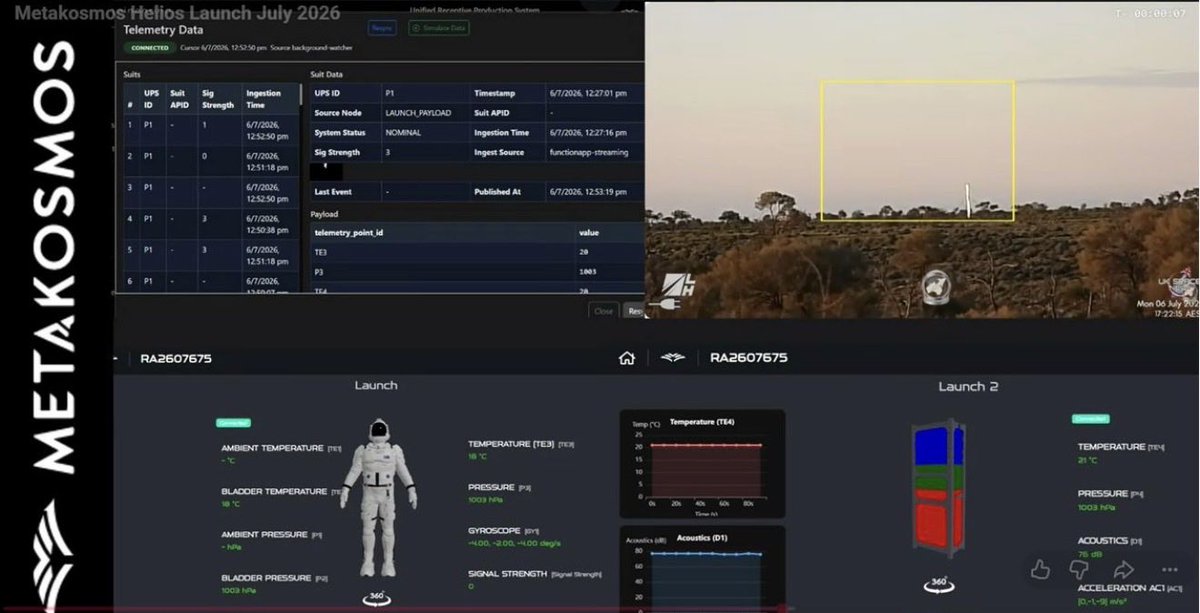1200x613 pixels.
Task: Click the 360 rotate icon under payload rack
Action: [x=938, y=585]
